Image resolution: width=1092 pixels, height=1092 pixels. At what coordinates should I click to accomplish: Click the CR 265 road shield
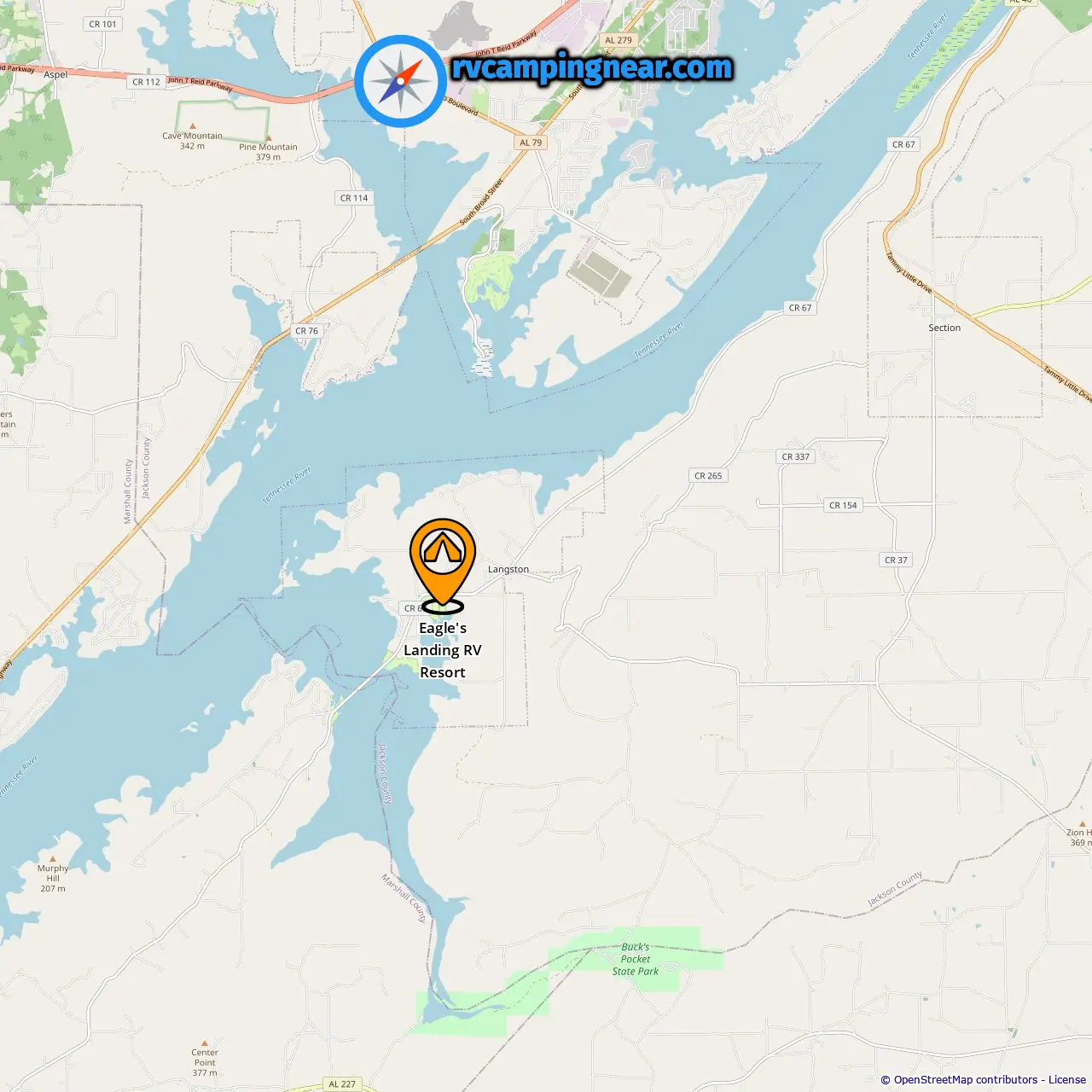pos(708,476)
